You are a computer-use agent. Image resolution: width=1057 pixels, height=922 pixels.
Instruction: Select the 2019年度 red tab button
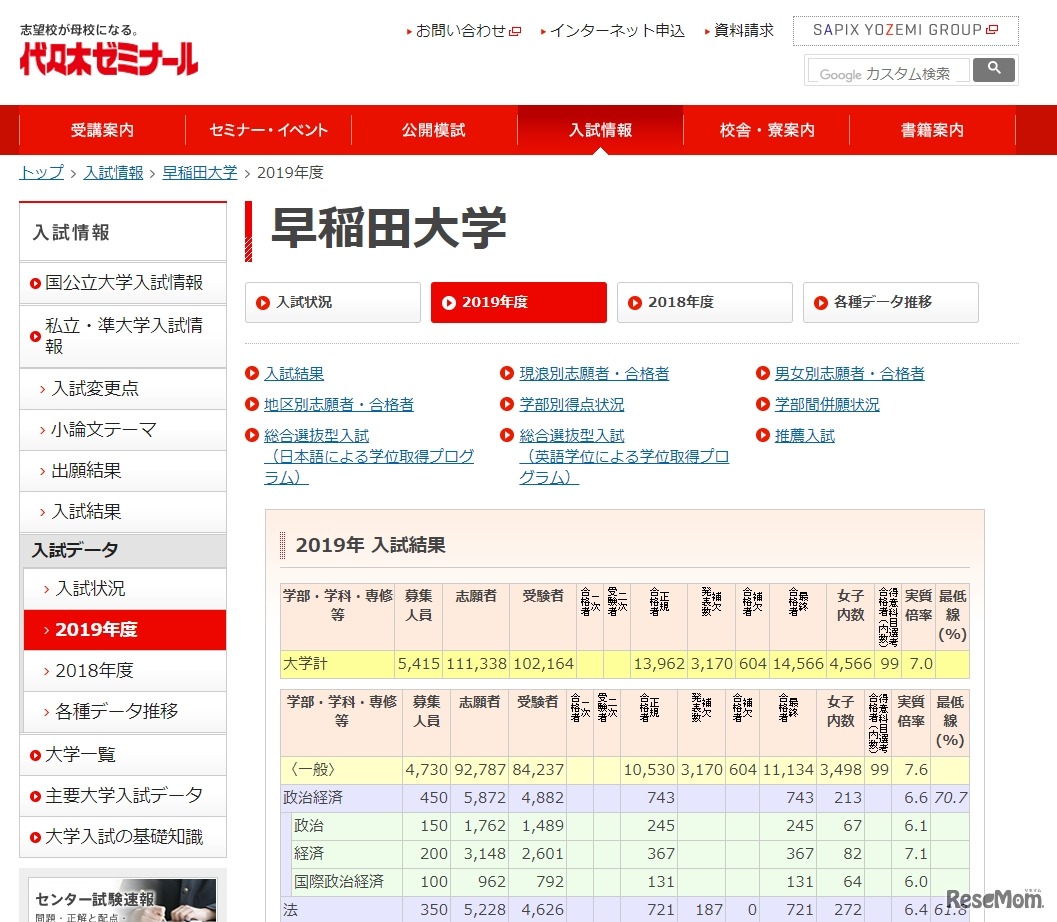518,303
